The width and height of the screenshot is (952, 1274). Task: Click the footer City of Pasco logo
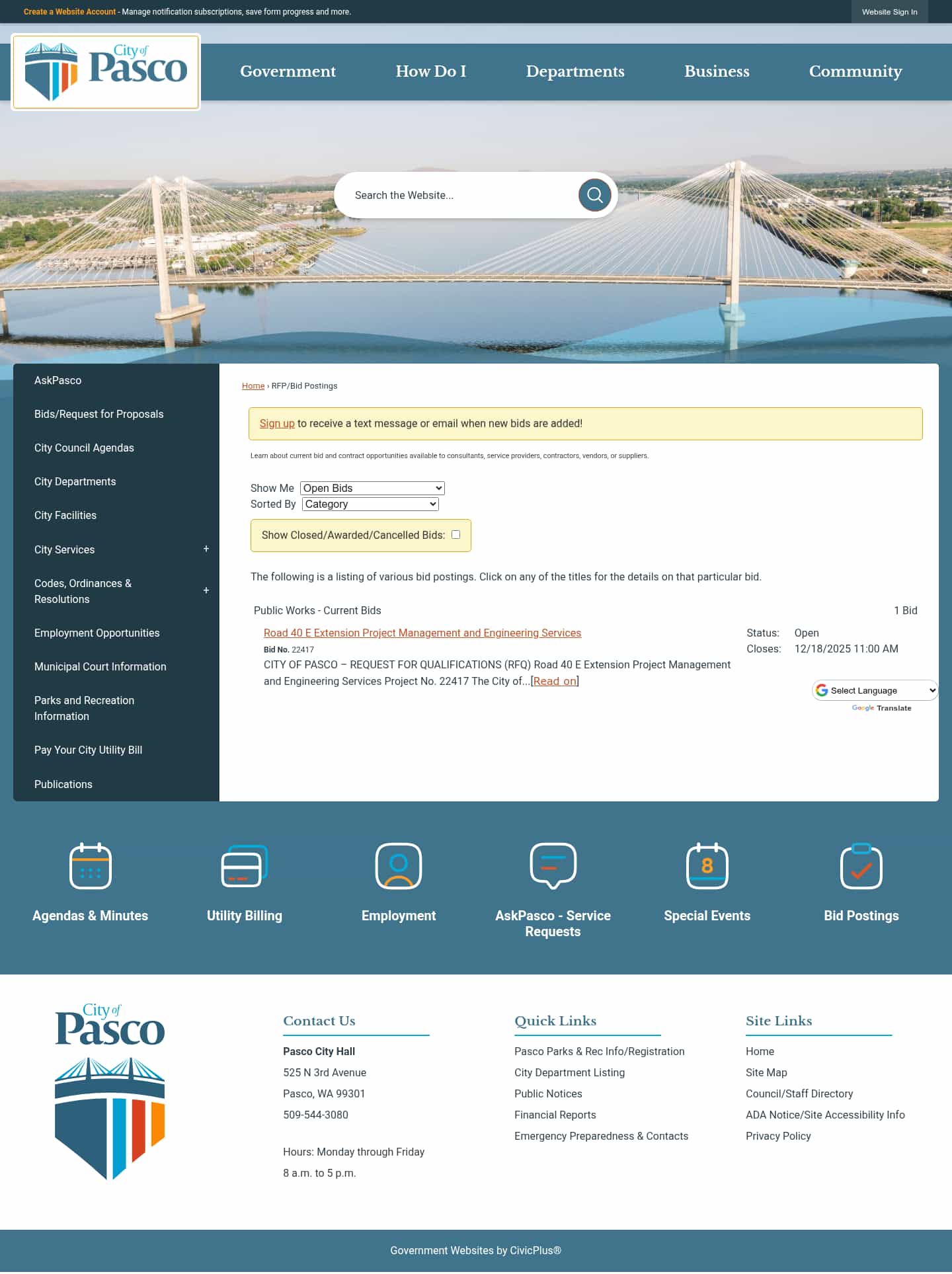(110, 1091)
